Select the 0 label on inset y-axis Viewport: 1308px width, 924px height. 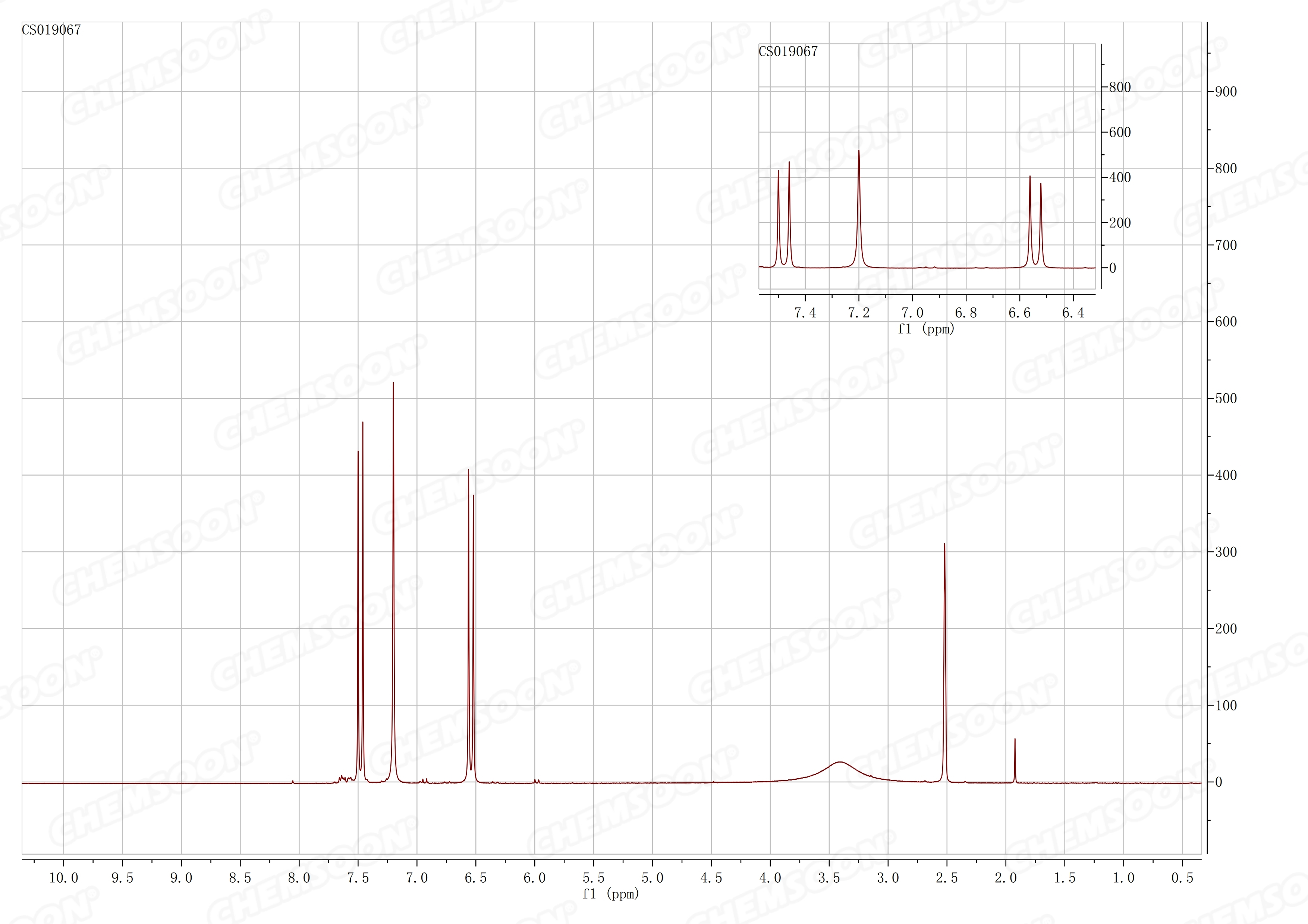point(1113,268)
